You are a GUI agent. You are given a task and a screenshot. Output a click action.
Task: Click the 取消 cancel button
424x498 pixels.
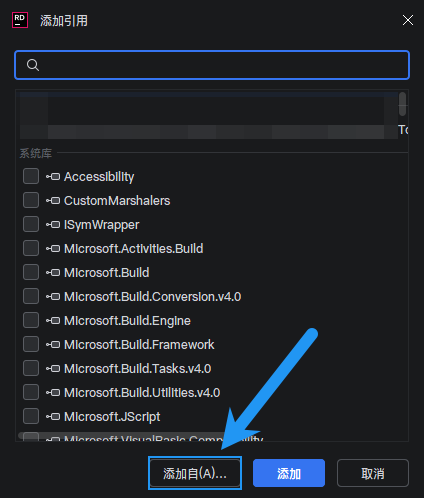tap(373, 473)
